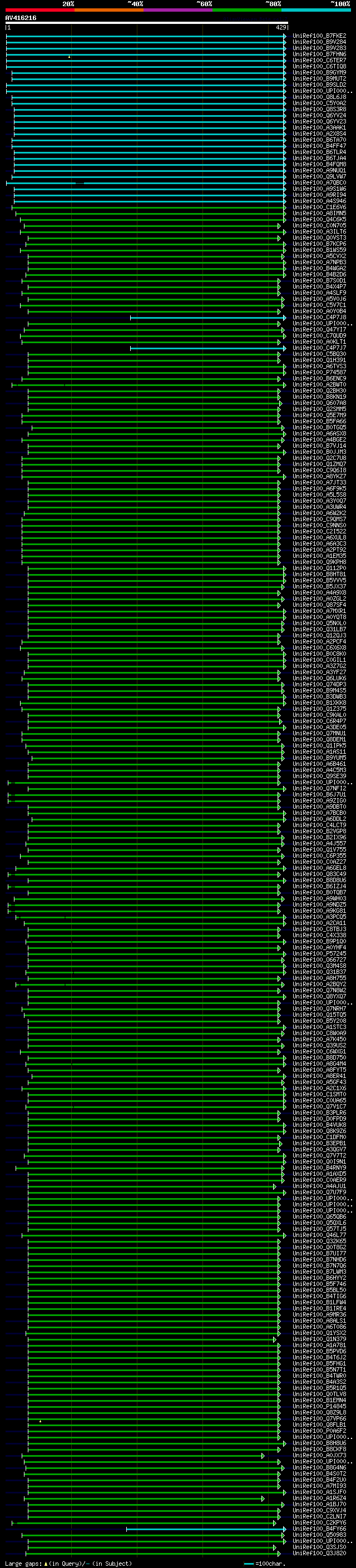Select label UniRef100_C2KPY6
Viewport: 356px width, 1568px height.
319,1522
